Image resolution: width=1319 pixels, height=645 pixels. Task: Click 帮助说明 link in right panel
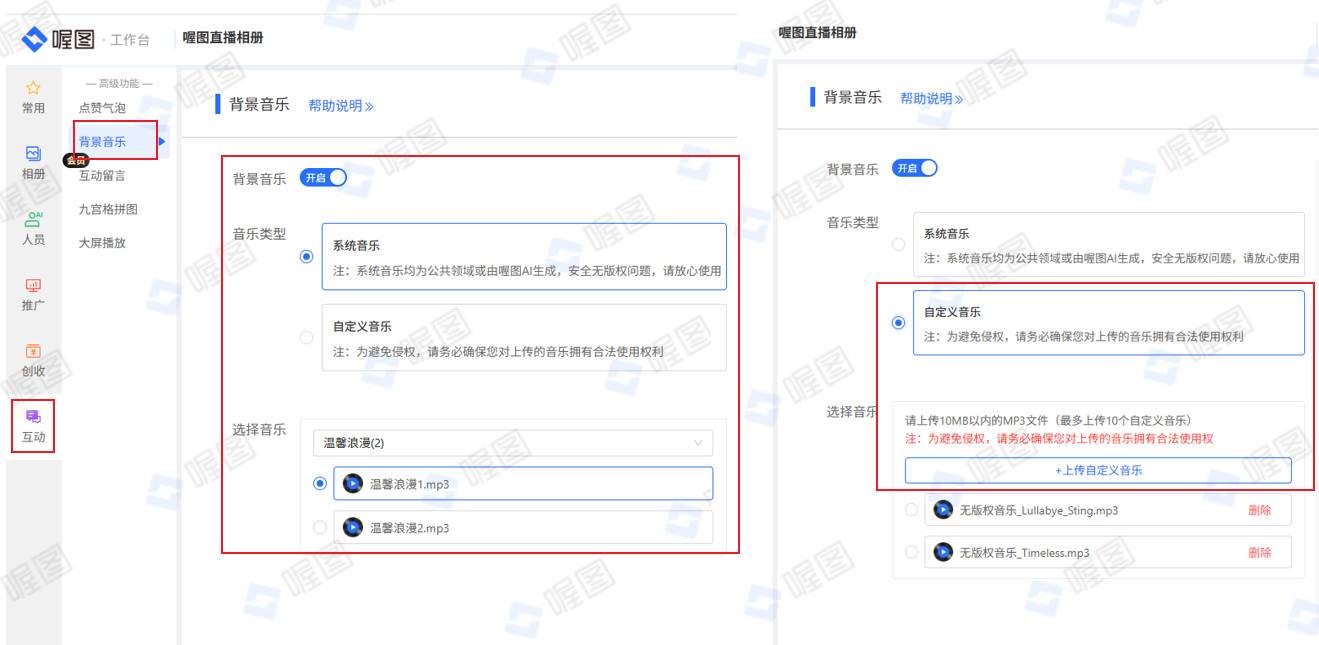932,99
